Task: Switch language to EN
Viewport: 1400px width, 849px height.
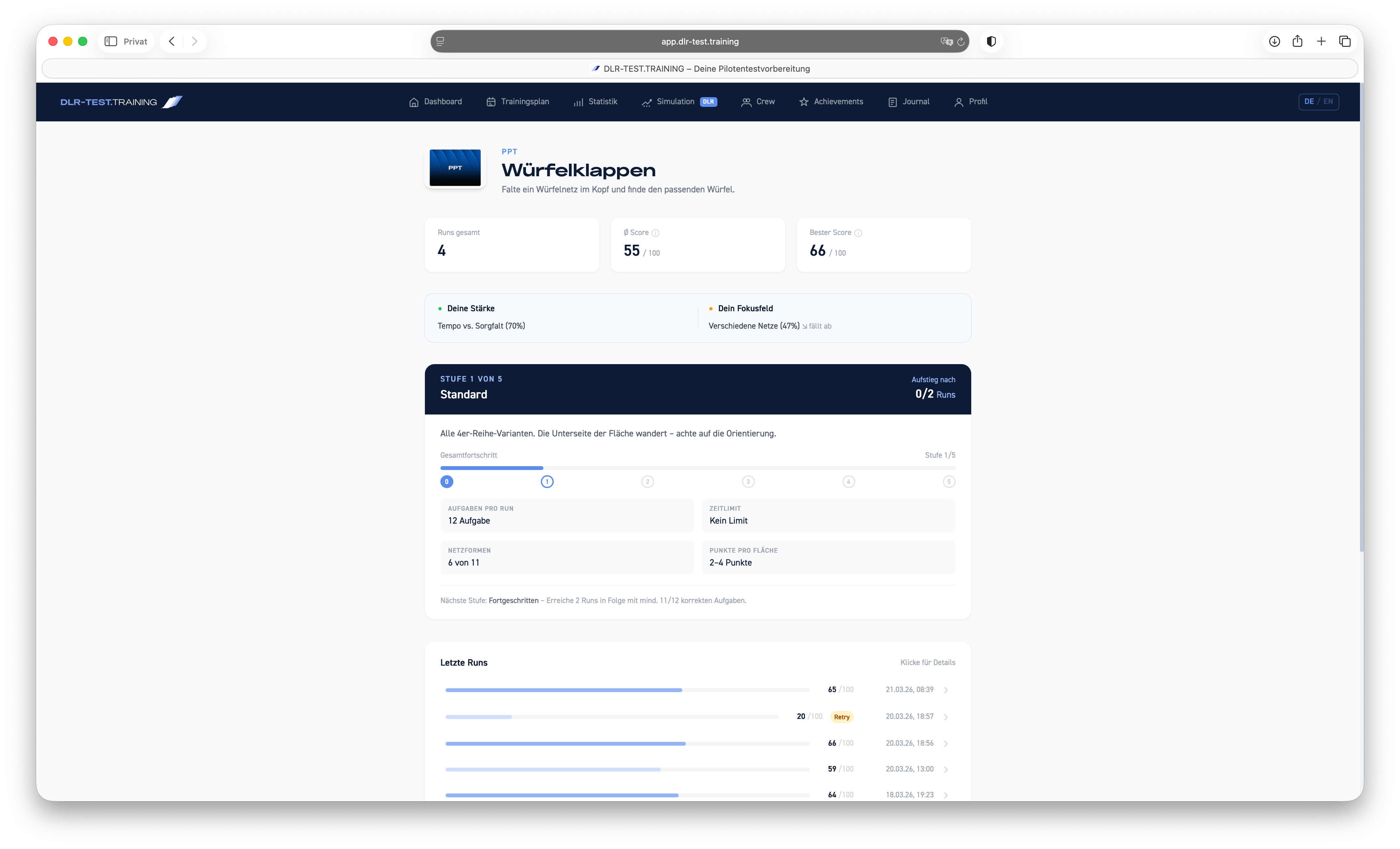Action: (x=1328, y=102)
